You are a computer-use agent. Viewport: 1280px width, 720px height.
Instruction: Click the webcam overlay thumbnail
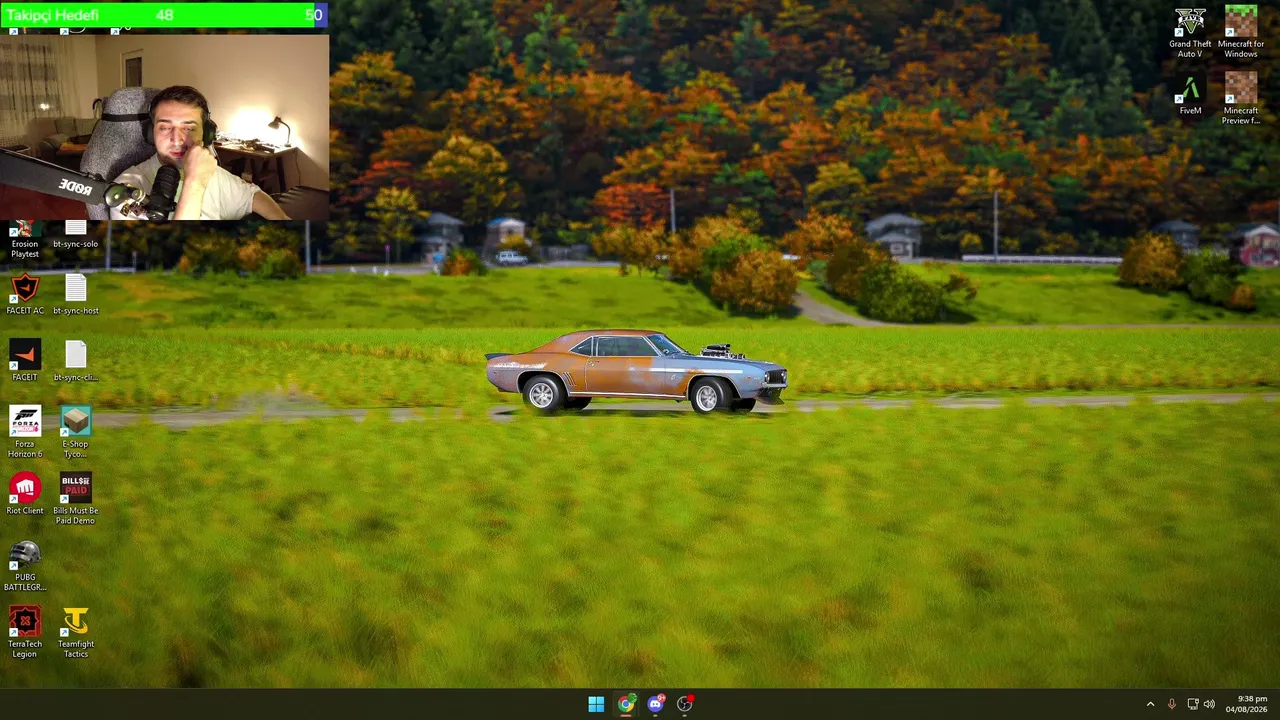click(164, 125)
